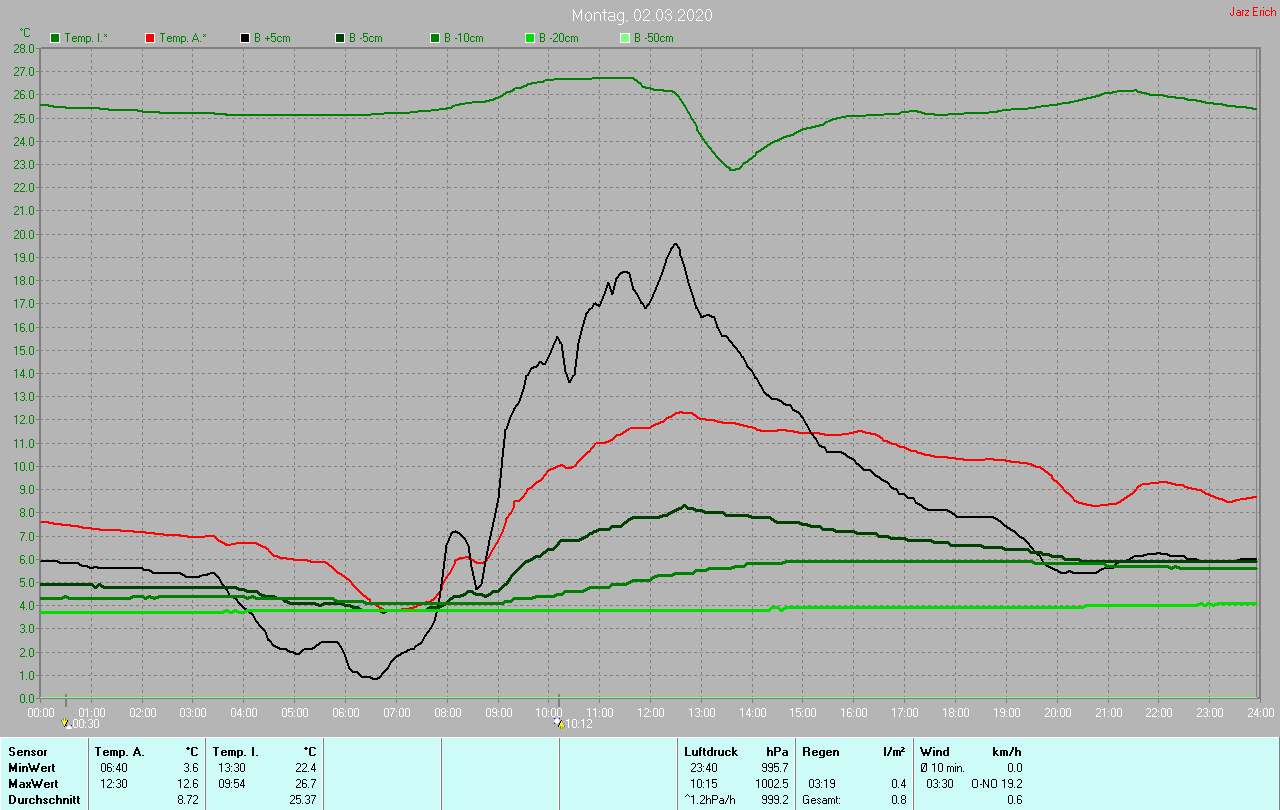Click the 'B +5cm' legend label
This screenshot has height=810, width=1280.
(272, 38)
